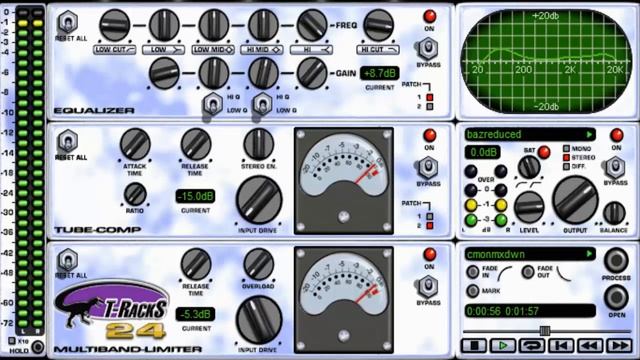
Task: Toggle the output section ON light
Action: point(616,135)
